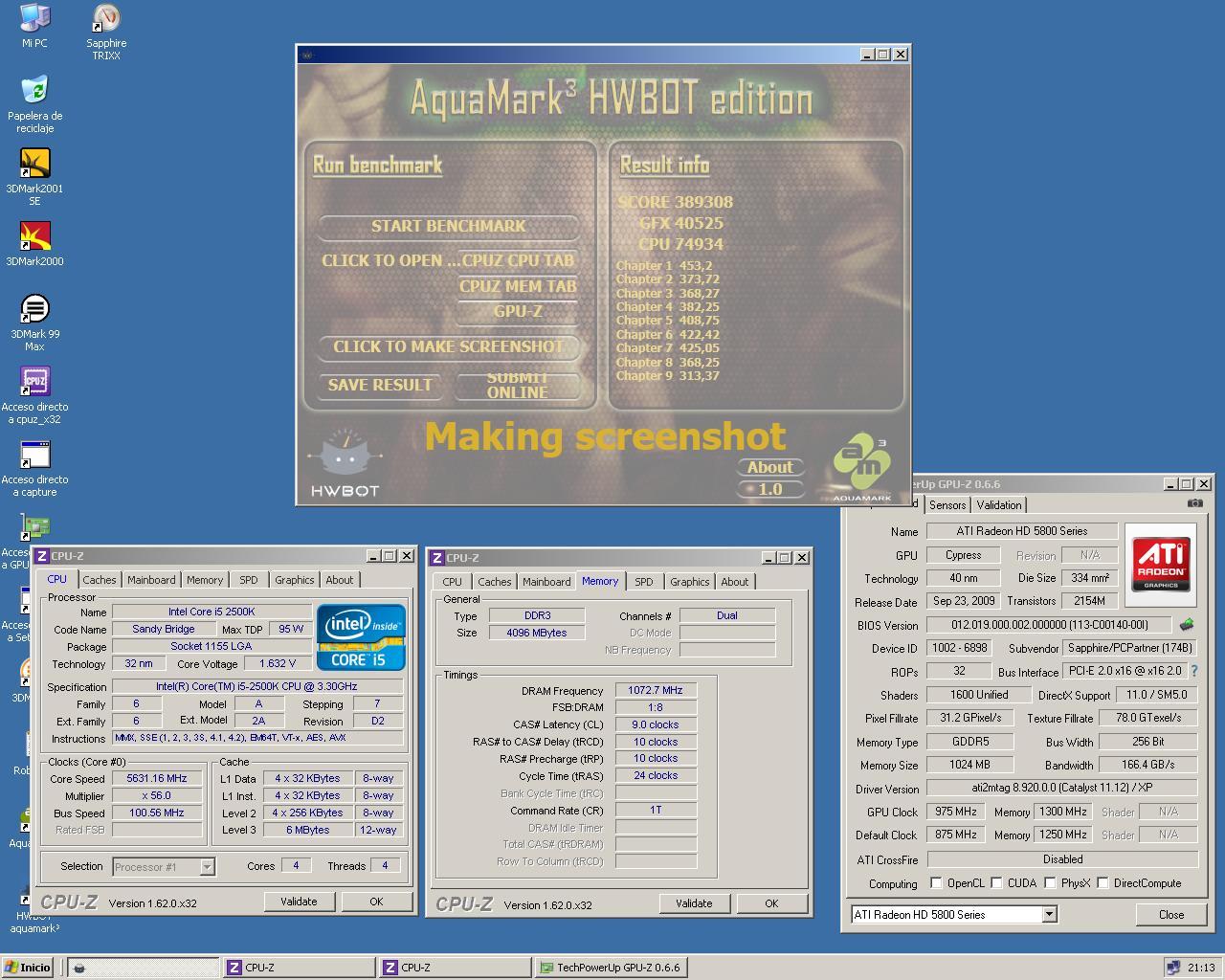Enable the CUDA checkbox
Image resolution: width=1225 pixels, height=980 pixels.
[997, 883]
